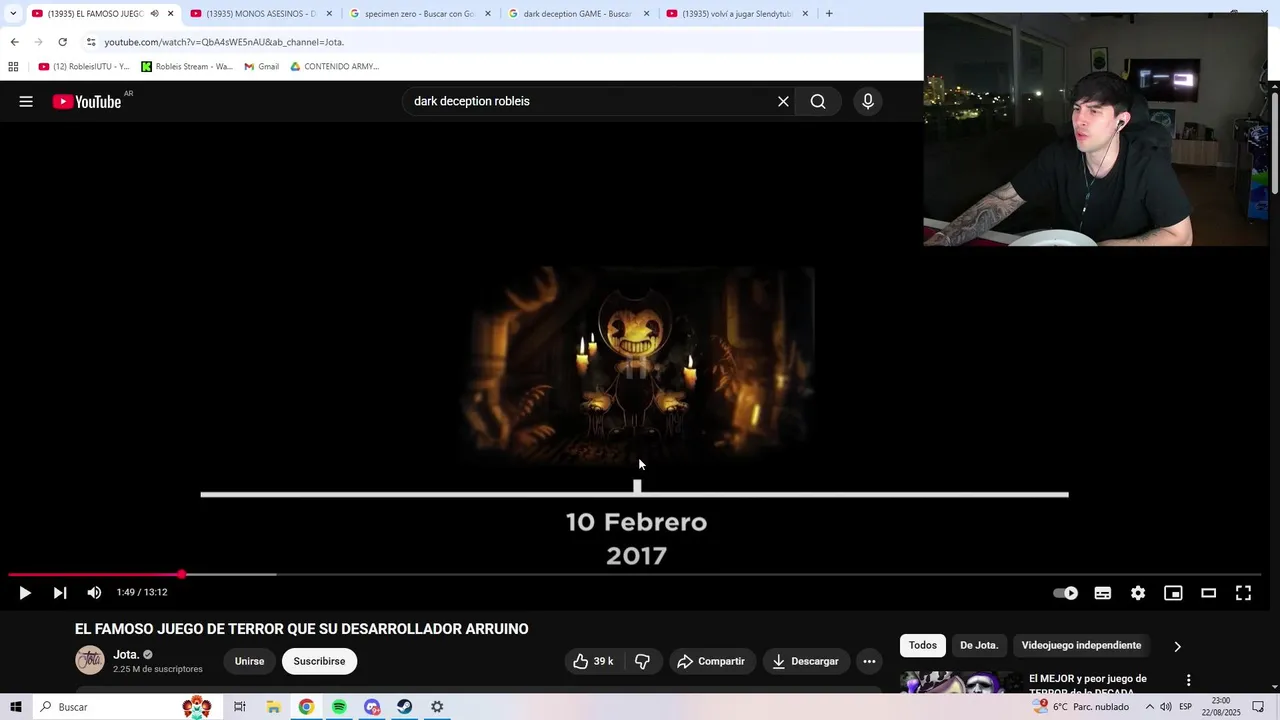Go to YouTube home via logo
Viewport: 1280px width, 720px height.
[87, 101]
